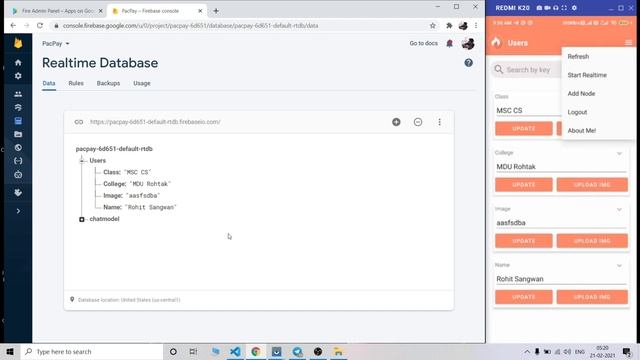Open phone app hamburger menu icon
Image resolution: width=640 pixels, height=360 pixels.
pyautogui.click(x=628, y=43)
